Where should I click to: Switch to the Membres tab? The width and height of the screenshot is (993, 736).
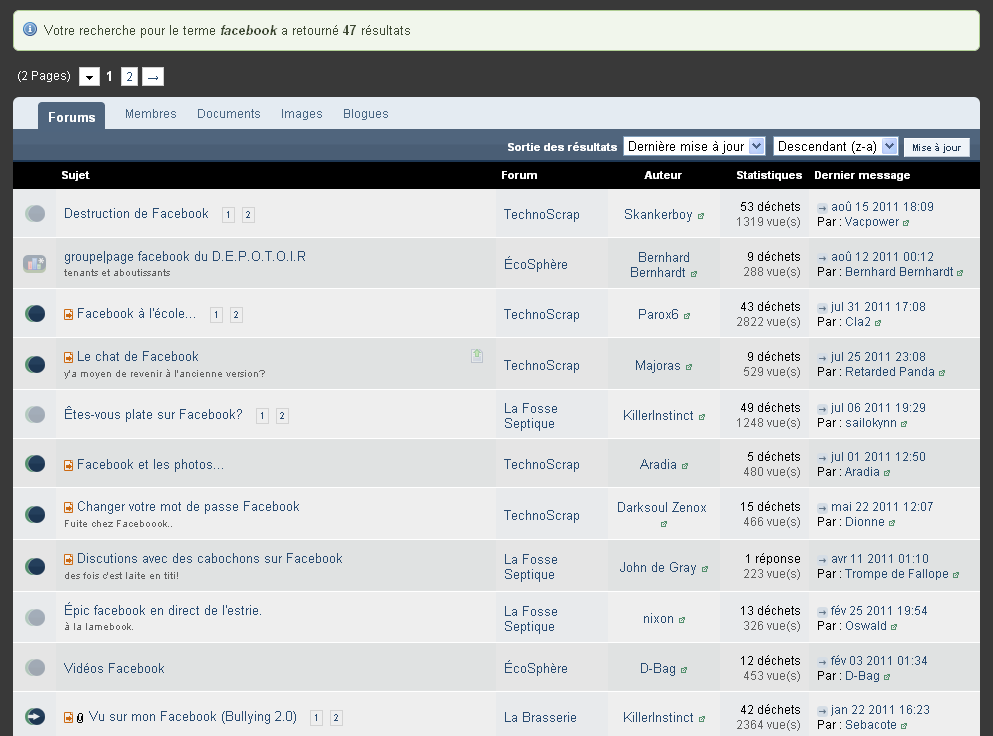pyautogui.click(x=151, y=114)
